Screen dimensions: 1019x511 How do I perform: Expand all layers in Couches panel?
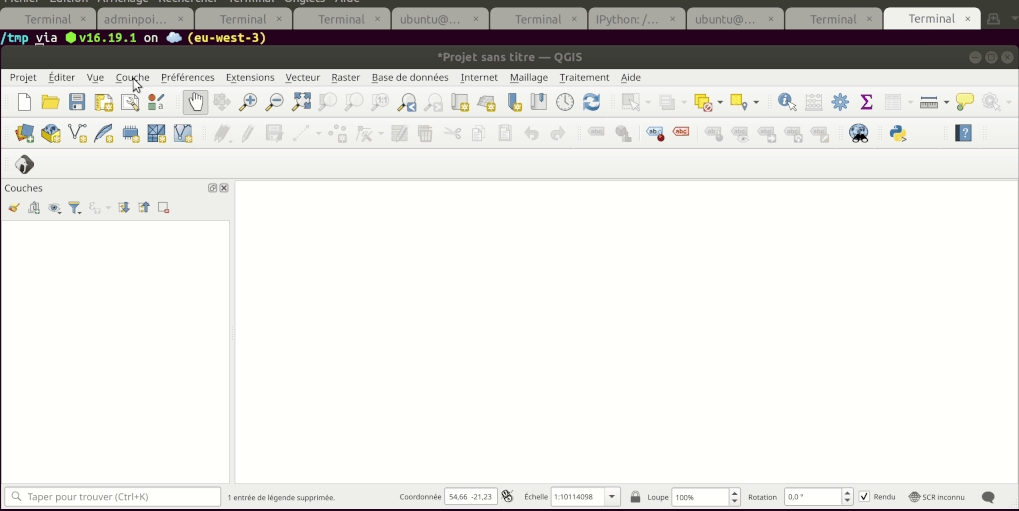(x=123, y=208)
